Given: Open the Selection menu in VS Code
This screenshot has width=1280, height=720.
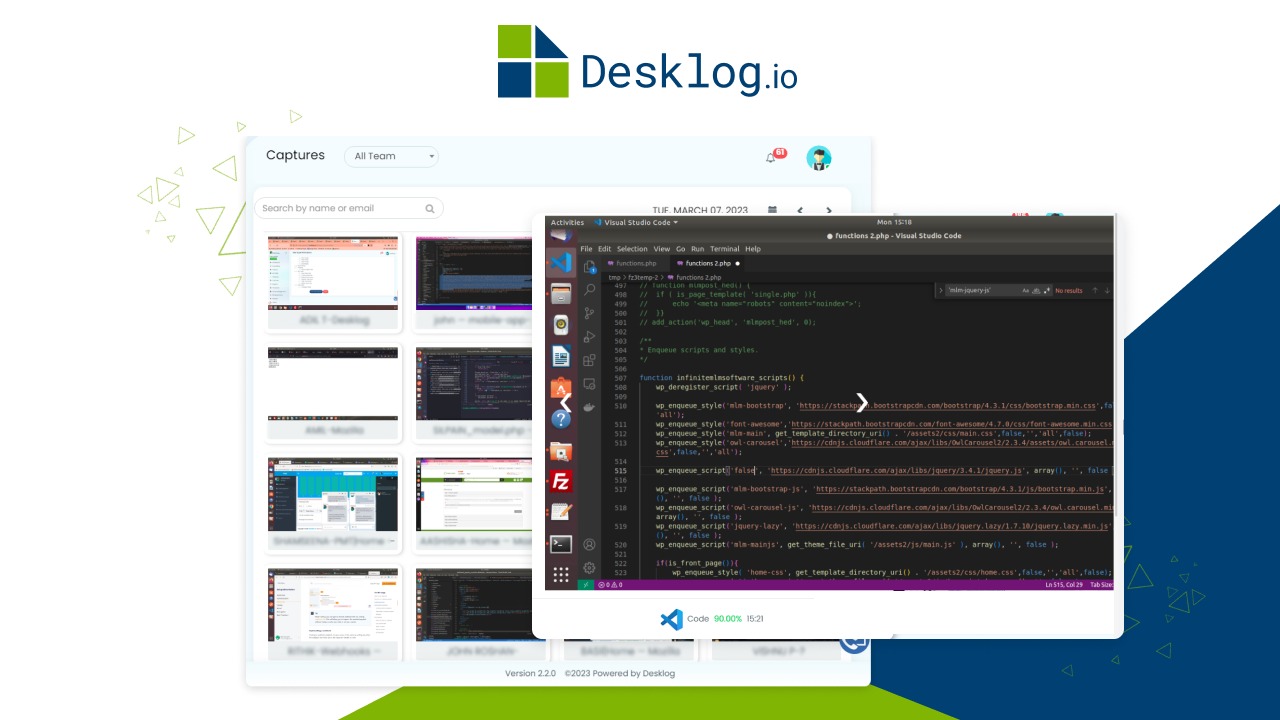Looking at the screenshot, I should pos(632,249).
